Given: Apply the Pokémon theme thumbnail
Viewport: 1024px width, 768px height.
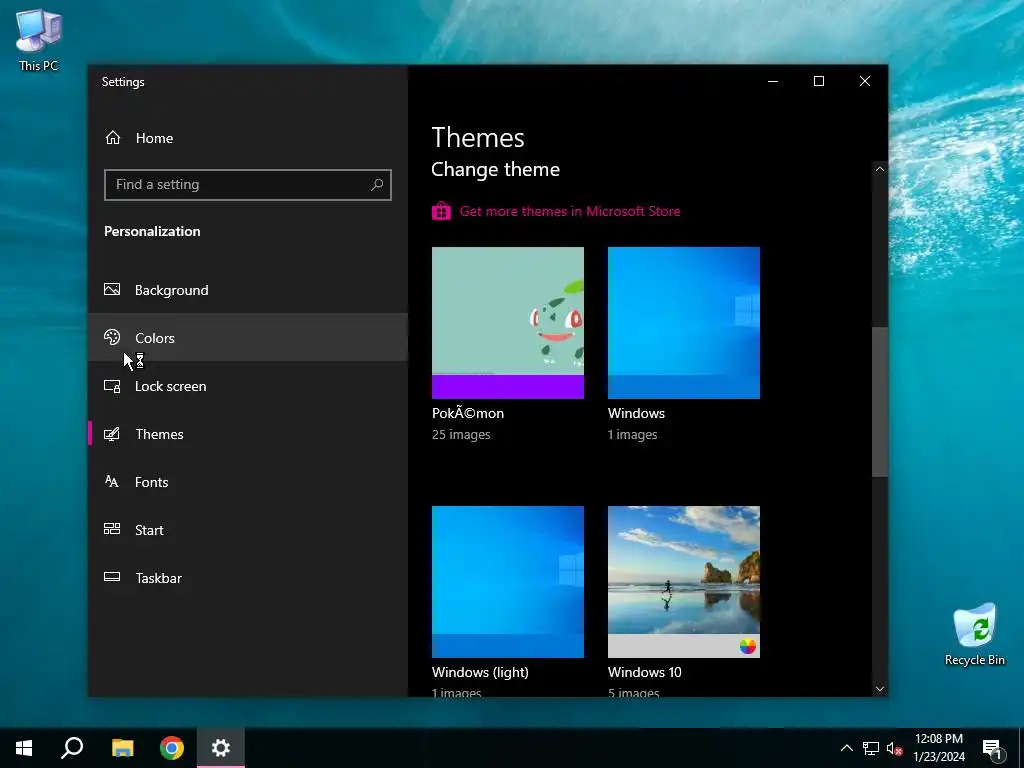Looking at the screenshot, I should coord(507,323).
